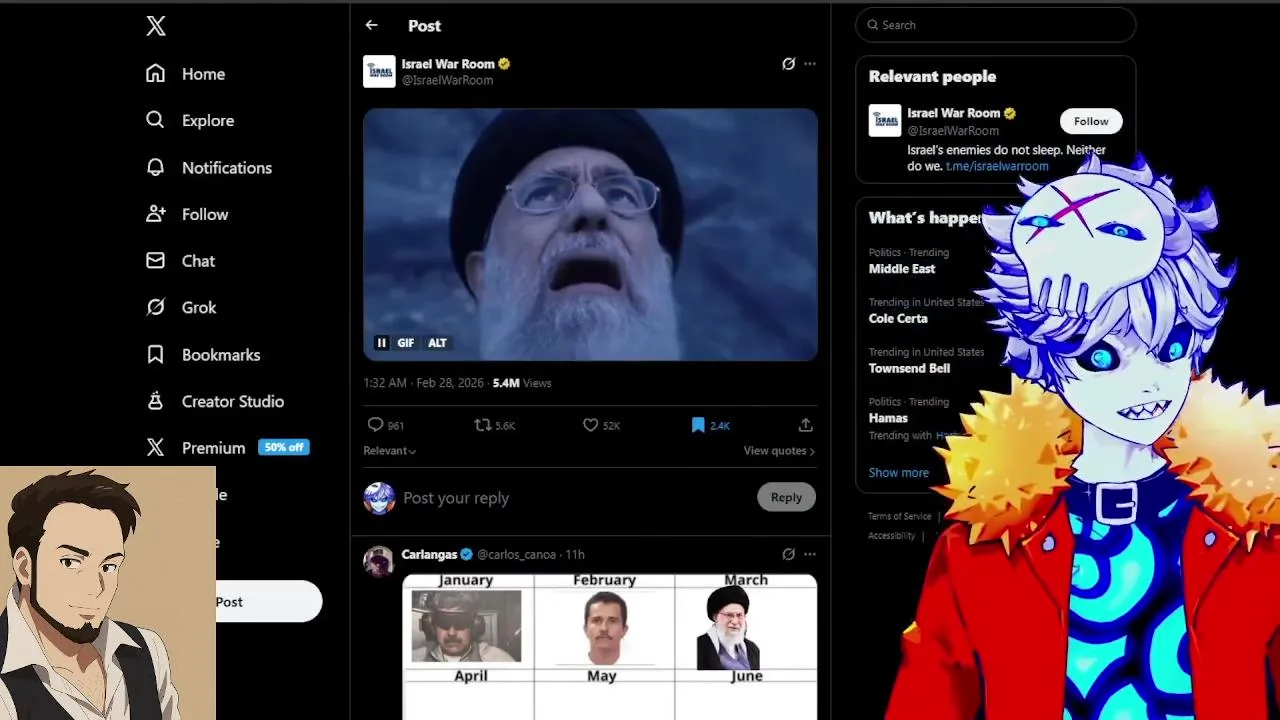Screen dimensions: 1280x720
Task: Click the Home house icon
Action: [x=155, y=73]
